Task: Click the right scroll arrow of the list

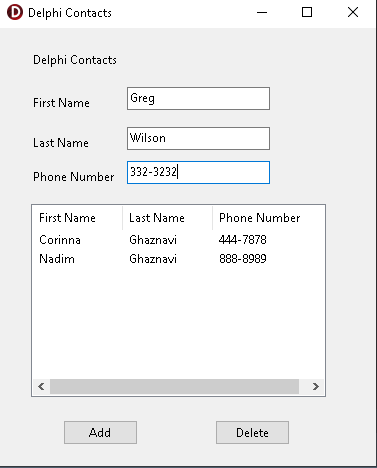Action: 315,386
